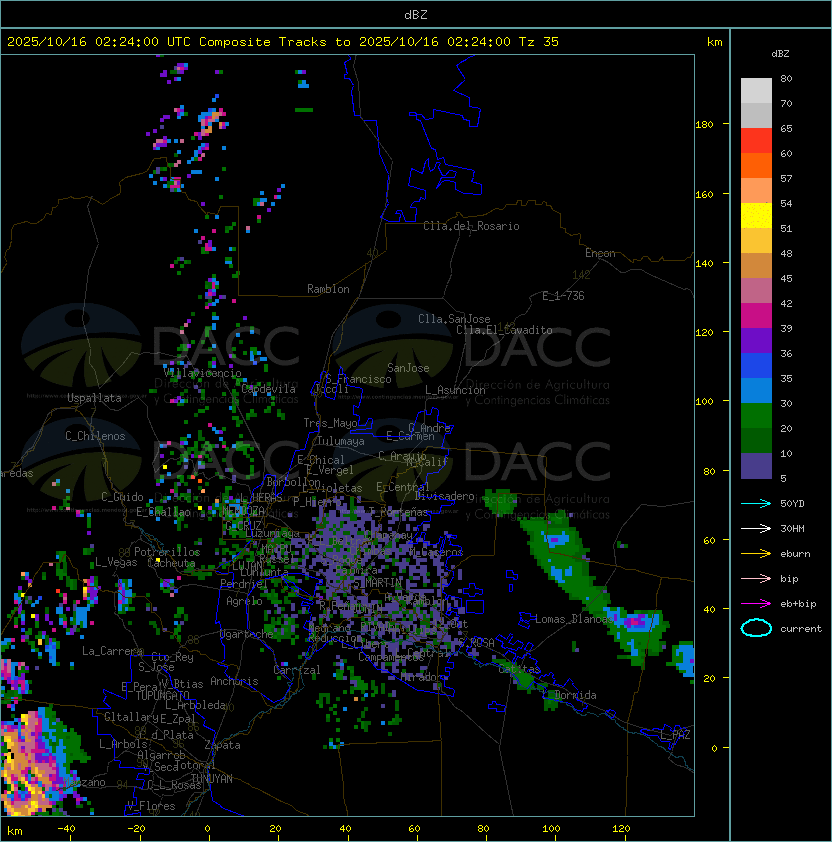
Task: Click the C_Guido map label
Action: coord(122,497)
